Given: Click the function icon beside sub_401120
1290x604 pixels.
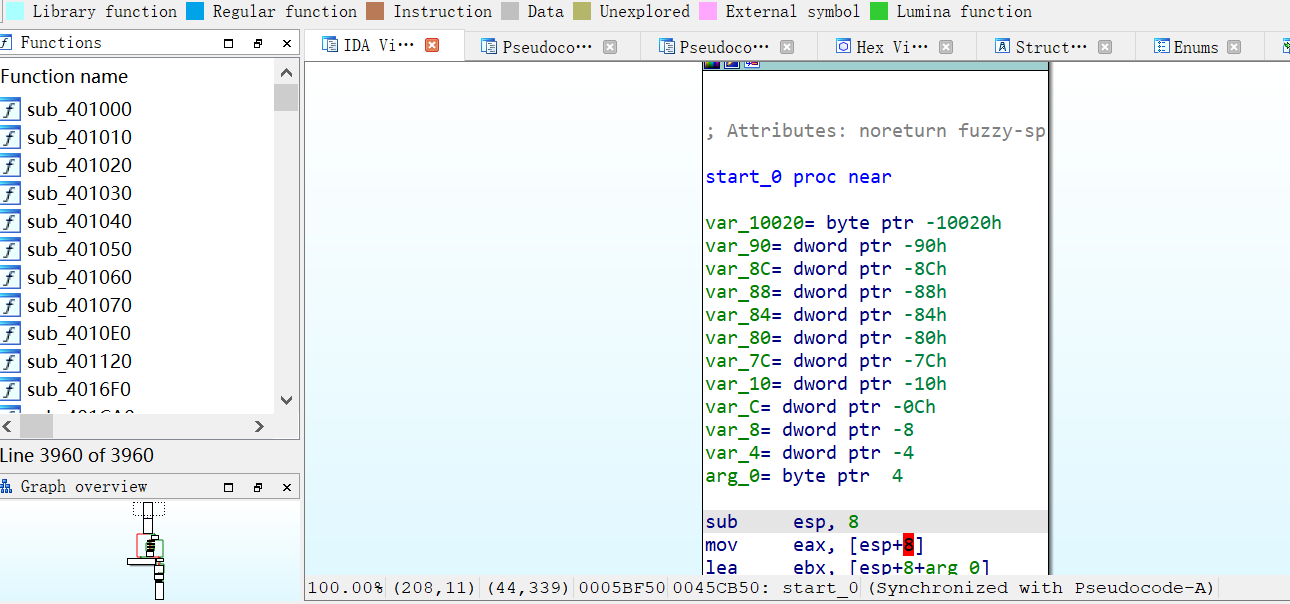Looking at the screenshot, I should [x=10, y=362].
